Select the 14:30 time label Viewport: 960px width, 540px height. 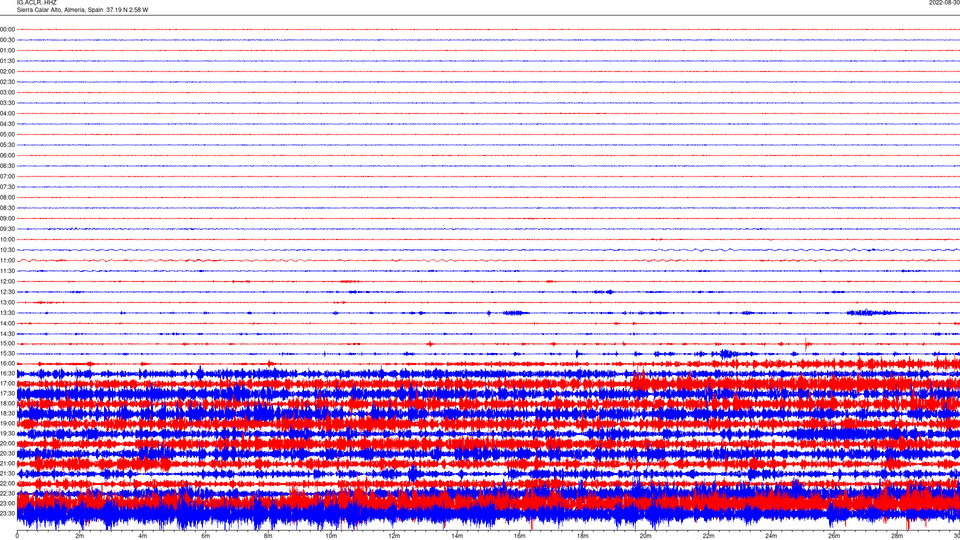tap(7, 334)
